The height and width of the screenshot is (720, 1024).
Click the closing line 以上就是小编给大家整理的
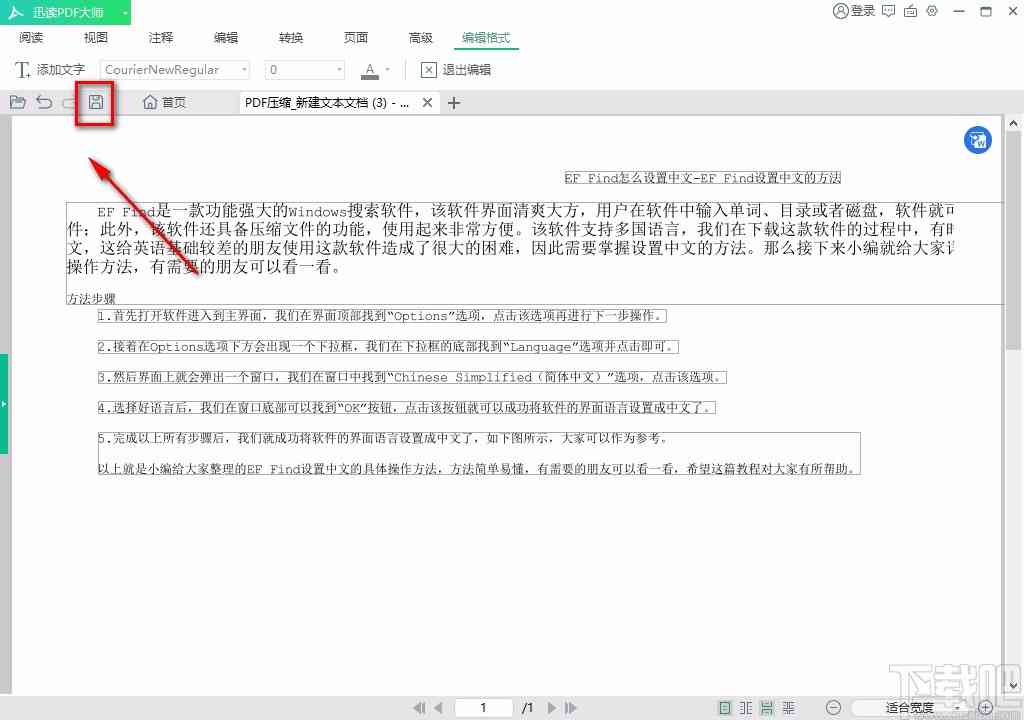pyautogui.click(x=478, y=468)
